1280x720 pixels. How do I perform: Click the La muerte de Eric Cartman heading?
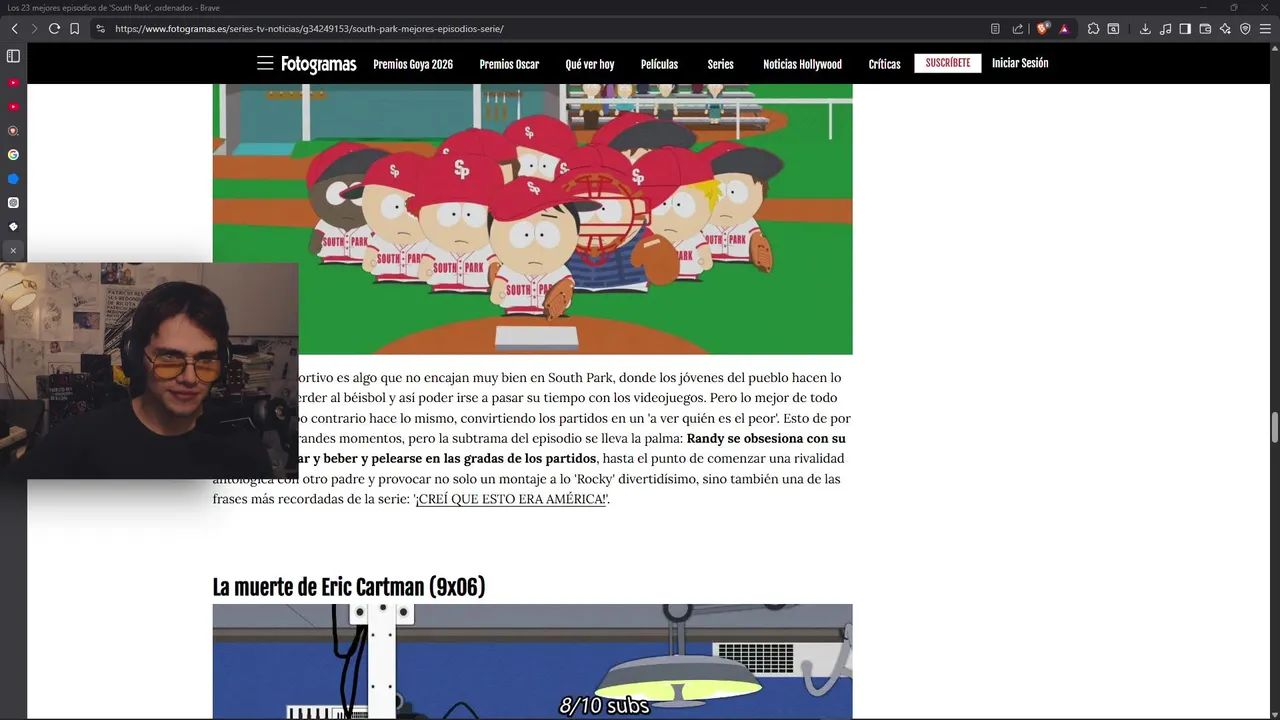pyautogui.click(x=348, y=587)
